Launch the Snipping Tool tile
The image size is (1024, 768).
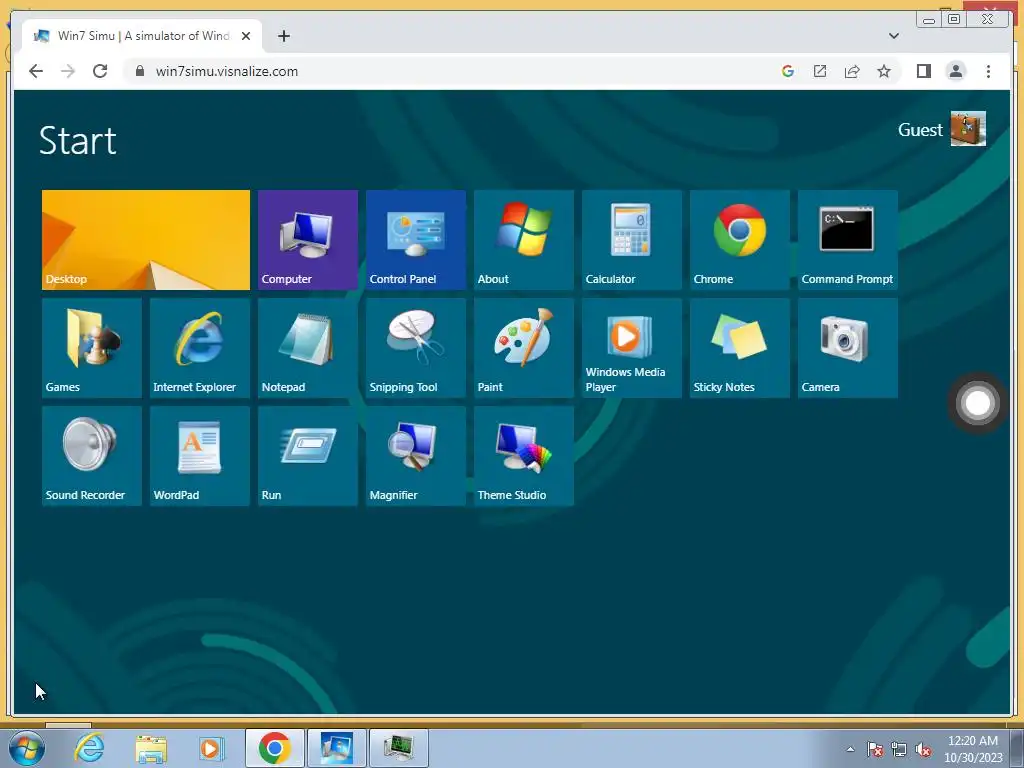416,348
